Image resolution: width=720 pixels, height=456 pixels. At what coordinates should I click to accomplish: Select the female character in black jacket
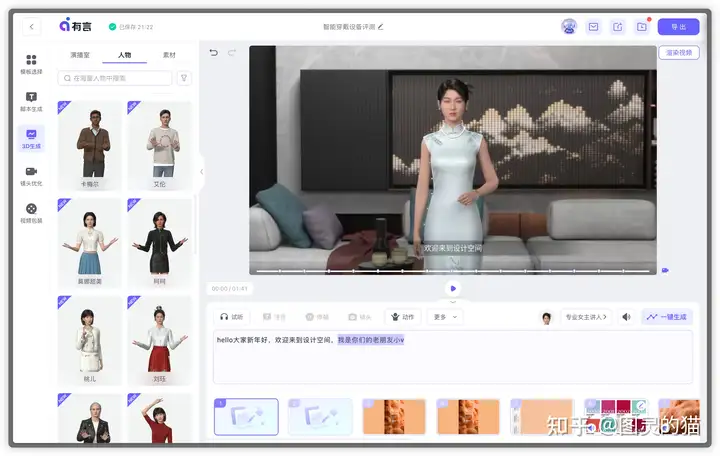pos(159,243)
